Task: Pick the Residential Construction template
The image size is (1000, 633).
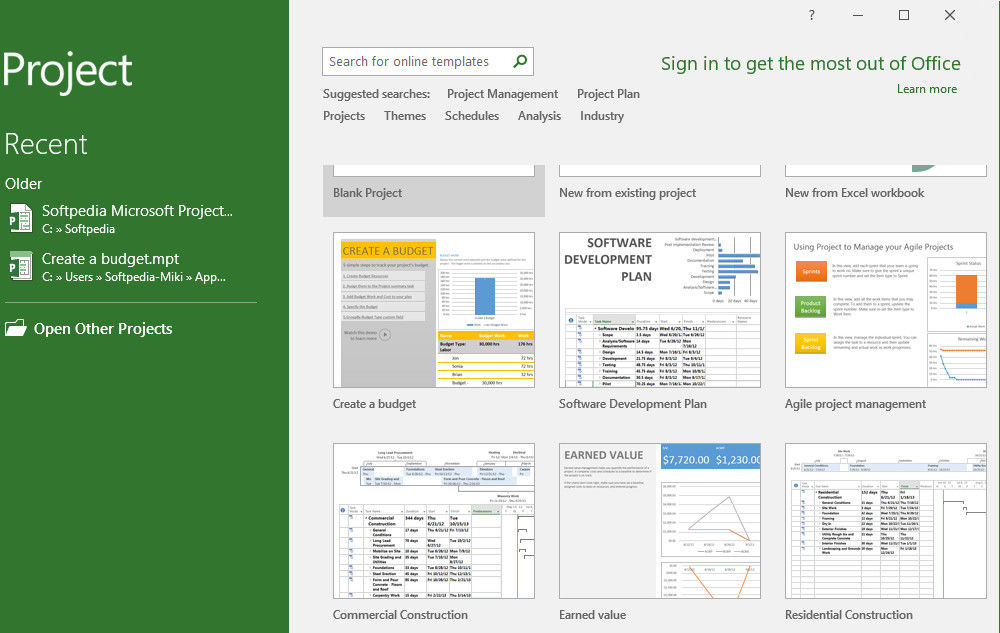Action: coord(885,522)
